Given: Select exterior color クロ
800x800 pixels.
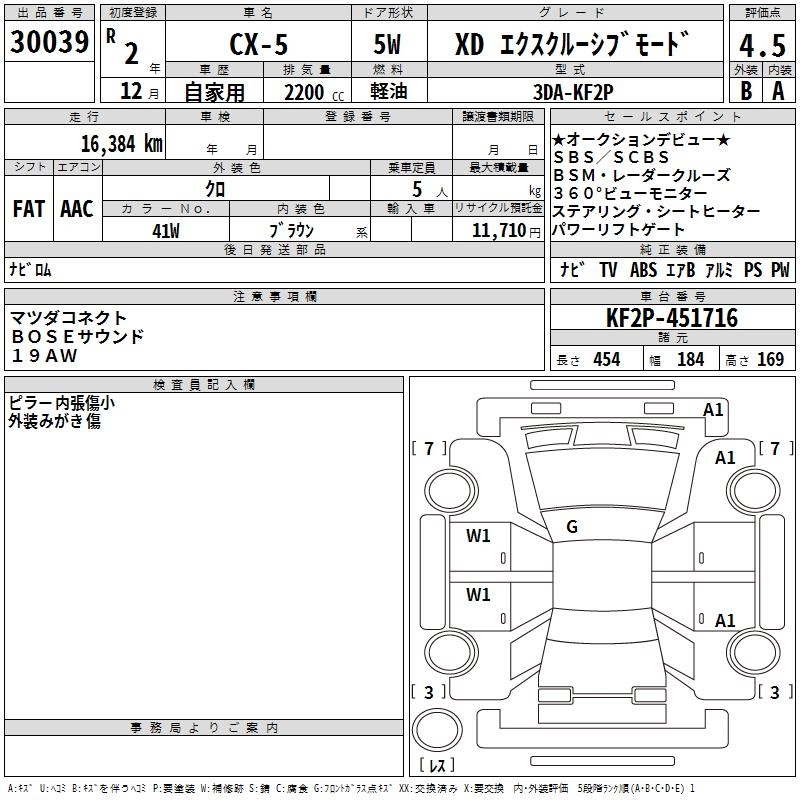Looking at the screenshot, I should click(x=215, y=189).
